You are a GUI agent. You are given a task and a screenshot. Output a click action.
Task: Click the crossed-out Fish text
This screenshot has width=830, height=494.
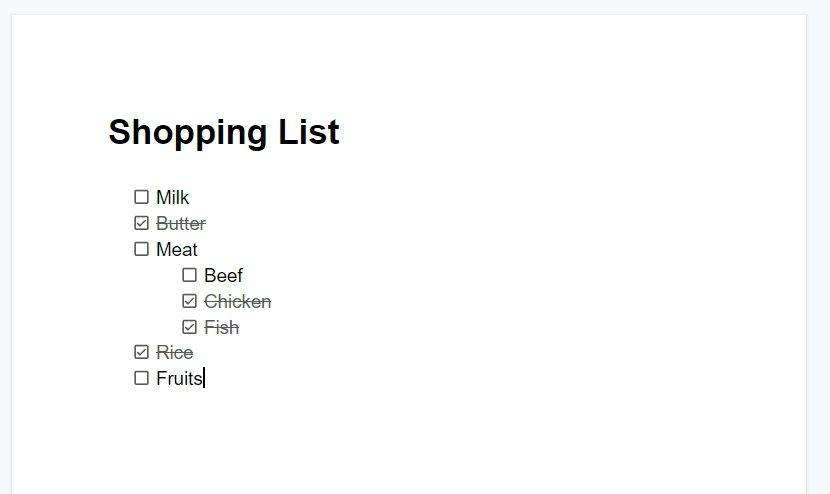click(222, 328)
